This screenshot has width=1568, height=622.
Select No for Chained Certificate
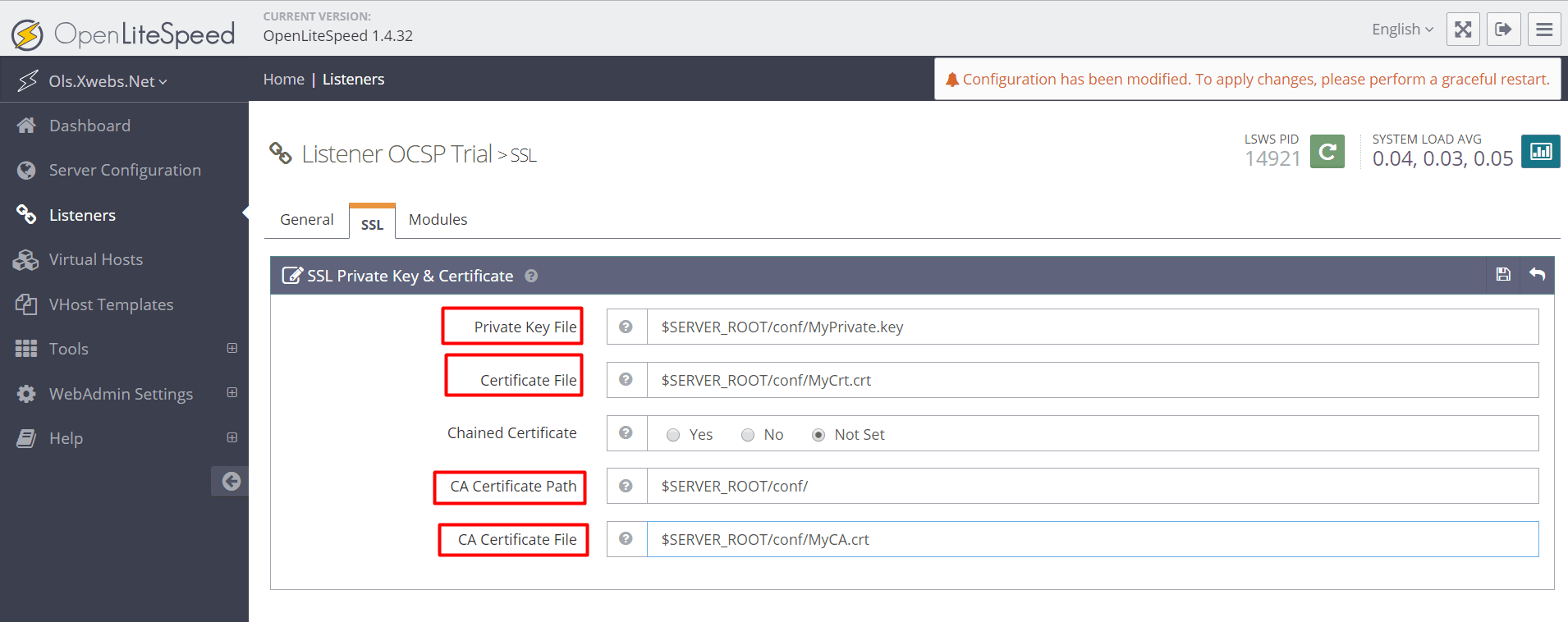(748, 435)
